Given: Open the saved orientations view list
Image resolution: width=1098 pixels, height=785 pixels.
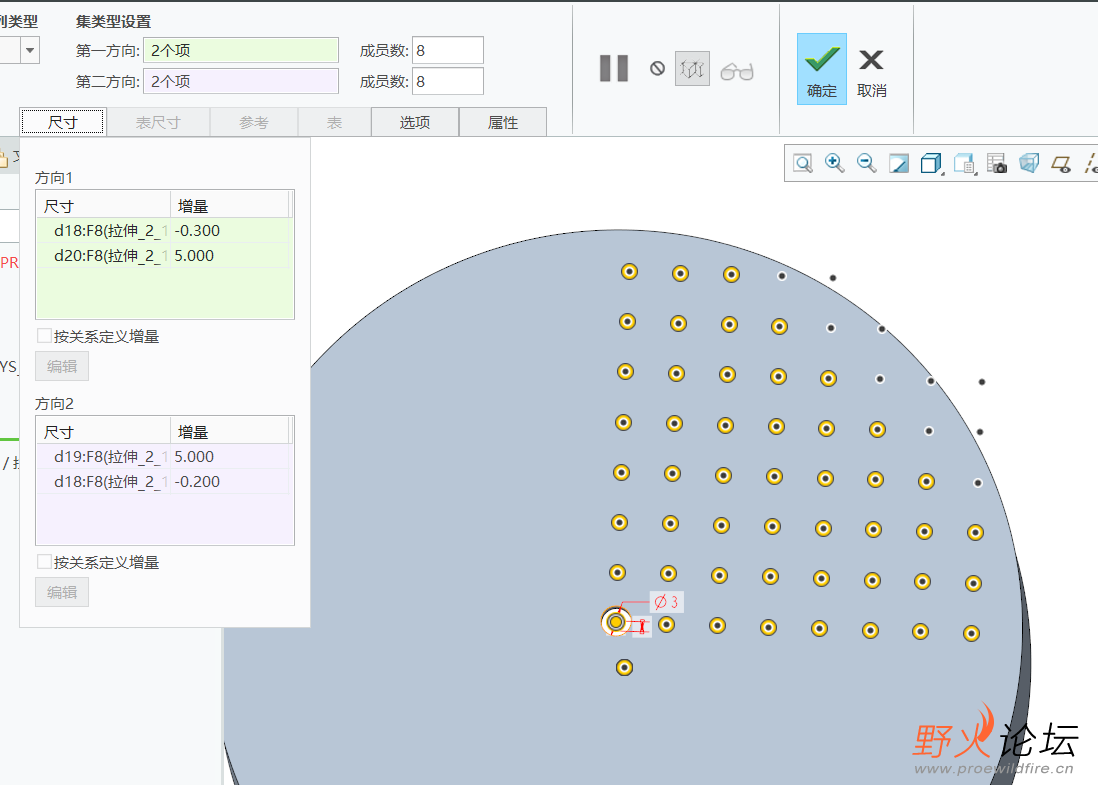Looking at the screenshot, I should [964, 164].
